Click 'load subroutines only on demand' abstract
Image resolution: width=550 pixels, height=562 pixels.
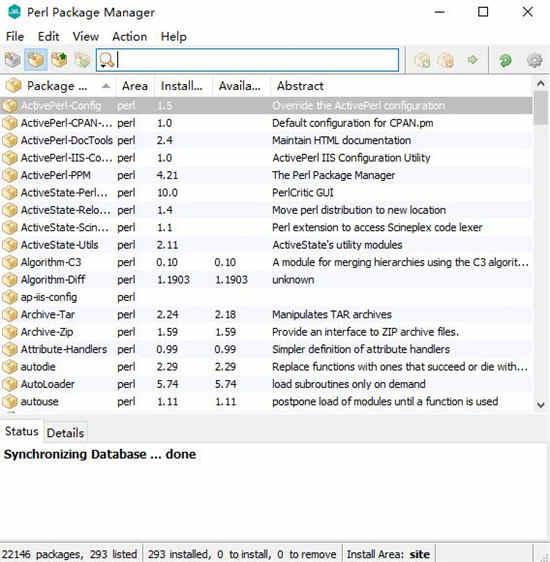349,384
